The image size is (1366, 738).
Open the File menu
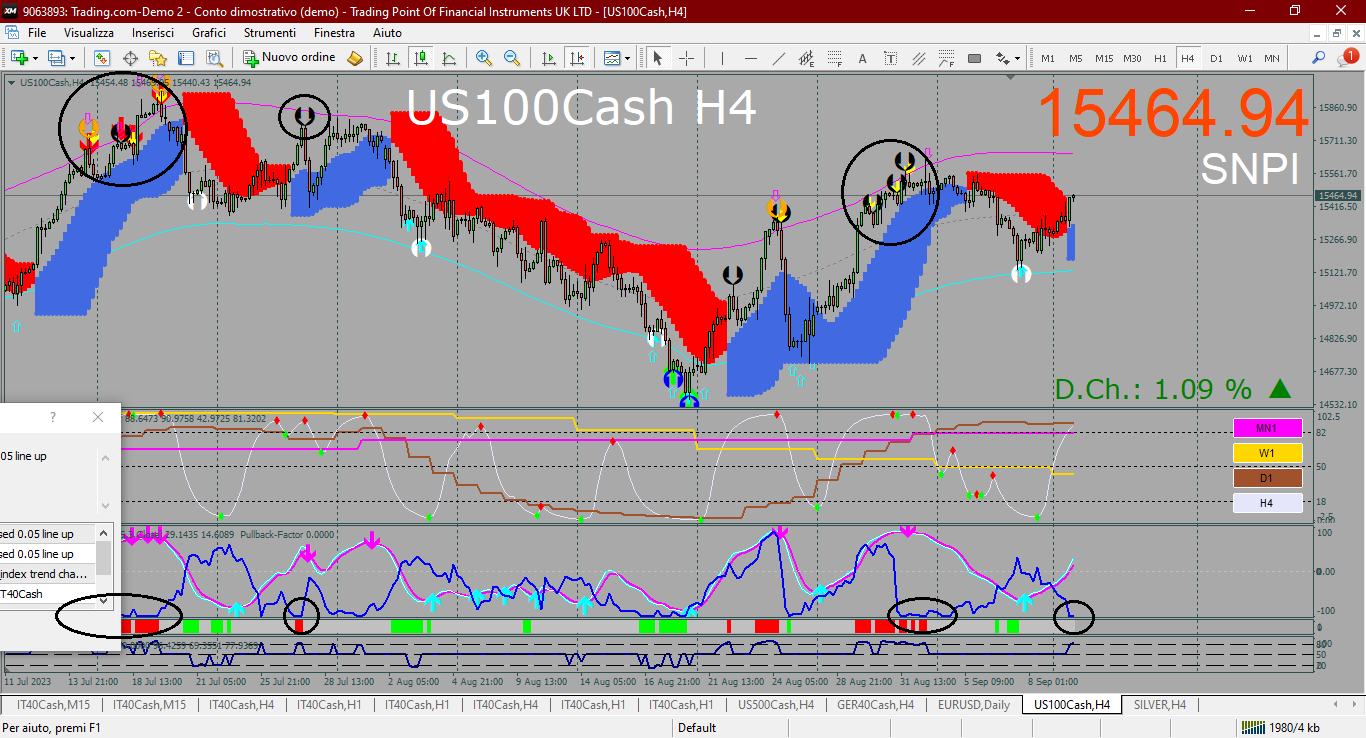(x=37, y=33)
